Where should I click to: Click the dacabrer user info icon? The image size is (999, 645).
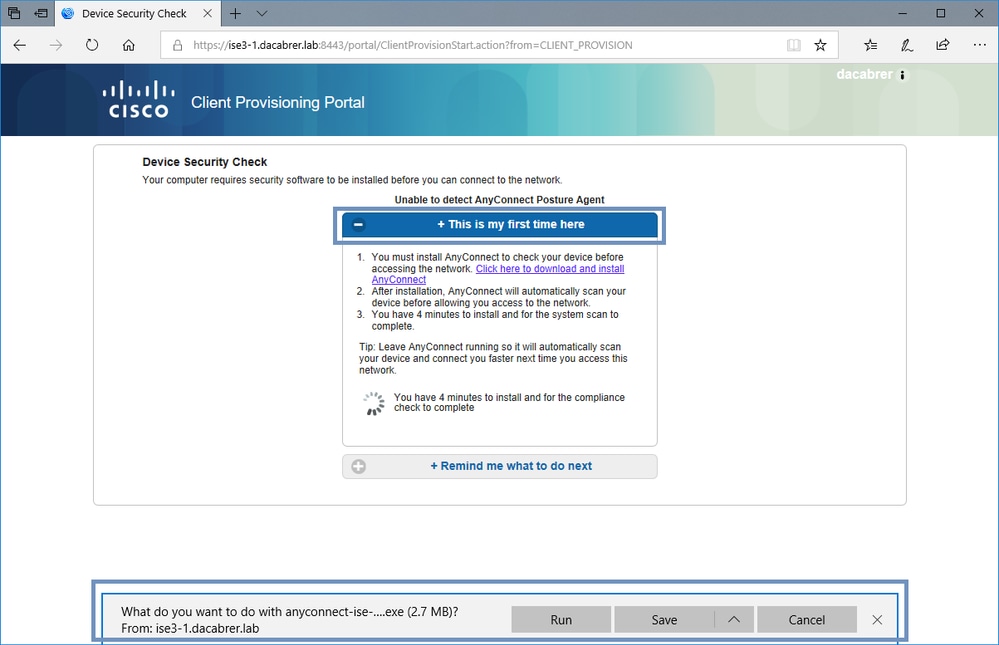pyautogui.click(x=902, y=75)
